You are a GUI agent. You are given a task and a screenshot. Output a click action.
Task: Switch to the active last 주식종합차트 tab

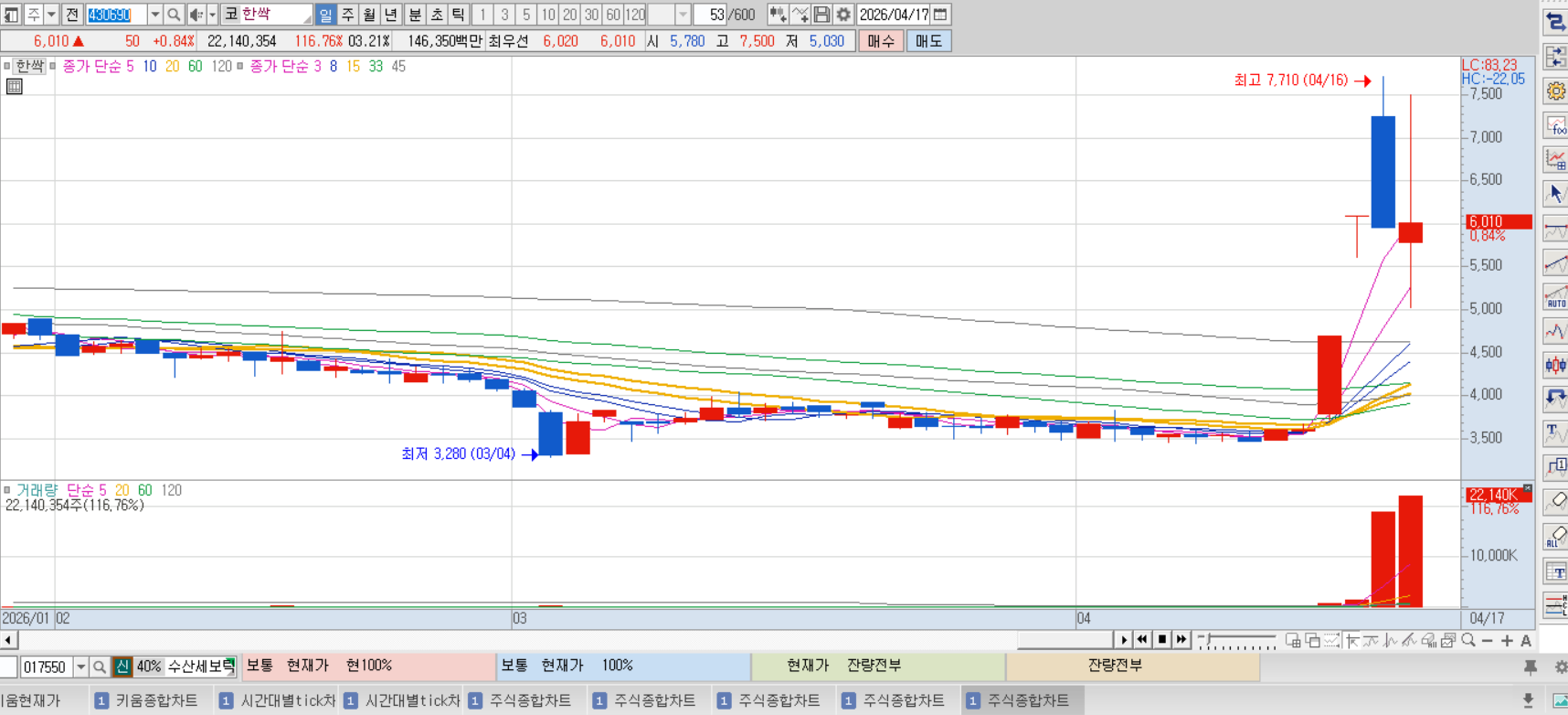pos(1022,700)
